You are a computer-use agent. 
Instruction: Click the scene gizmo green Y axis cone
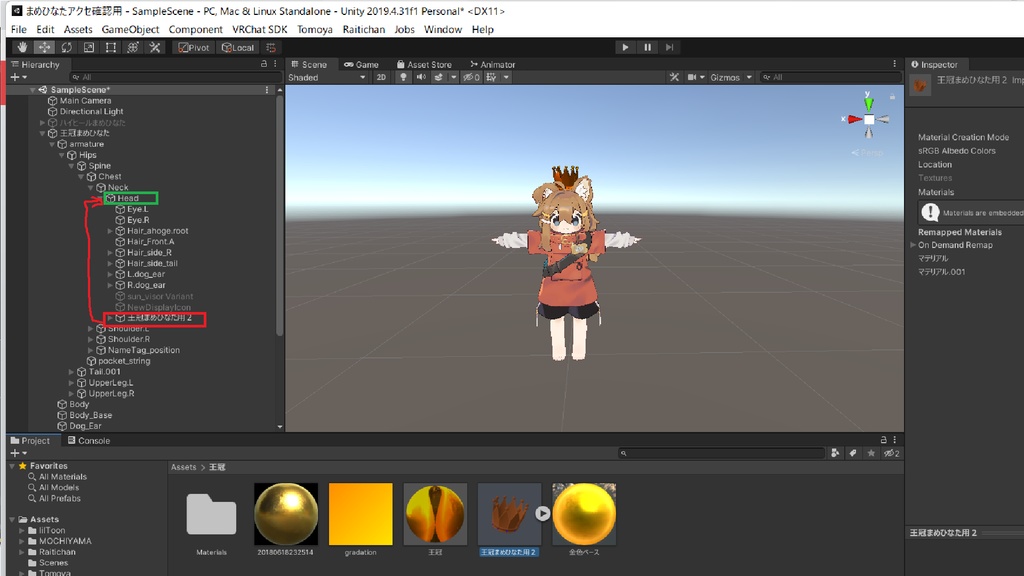point(869,103)
